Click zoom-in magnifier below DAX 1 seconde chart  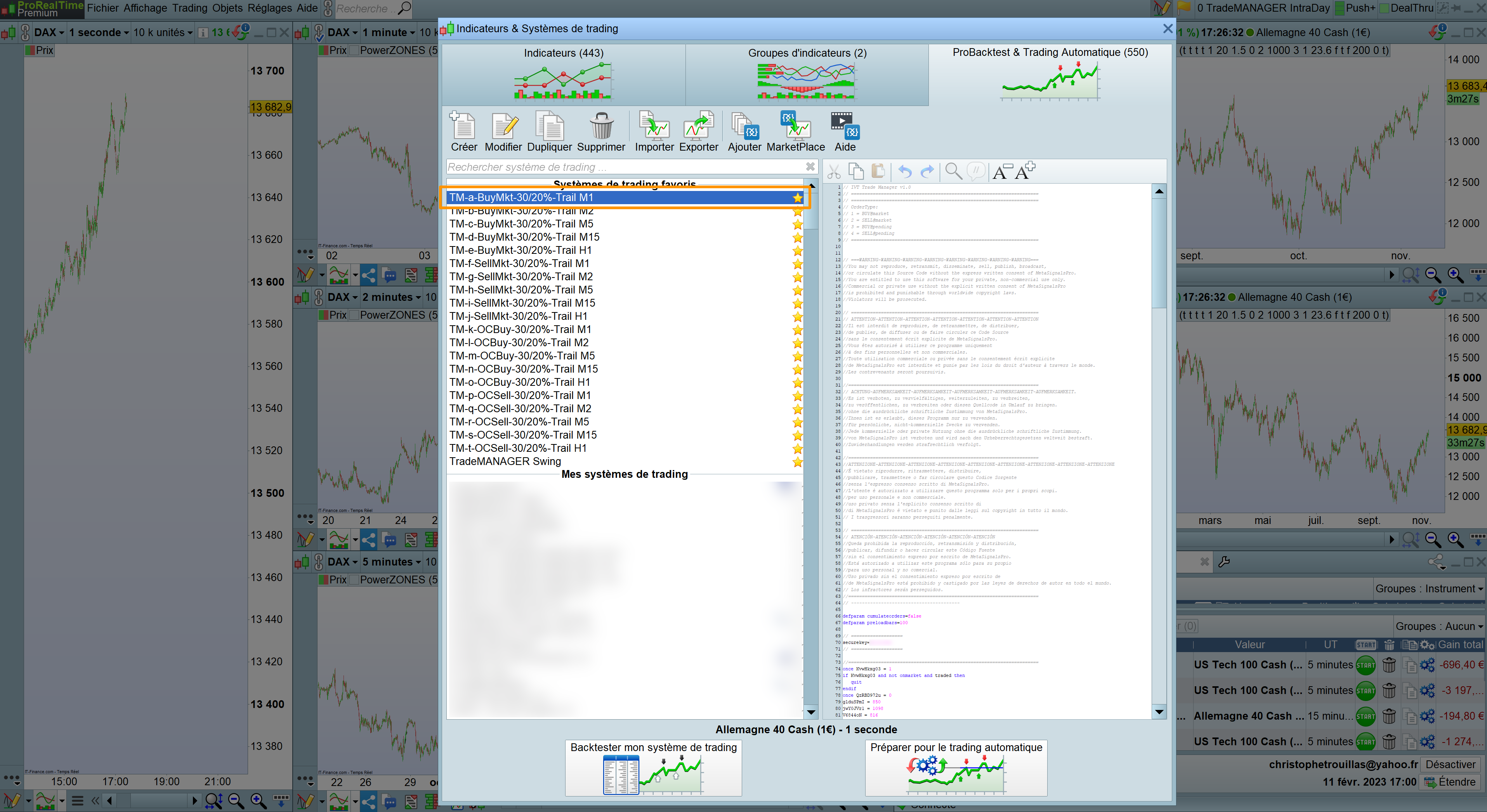258,800
